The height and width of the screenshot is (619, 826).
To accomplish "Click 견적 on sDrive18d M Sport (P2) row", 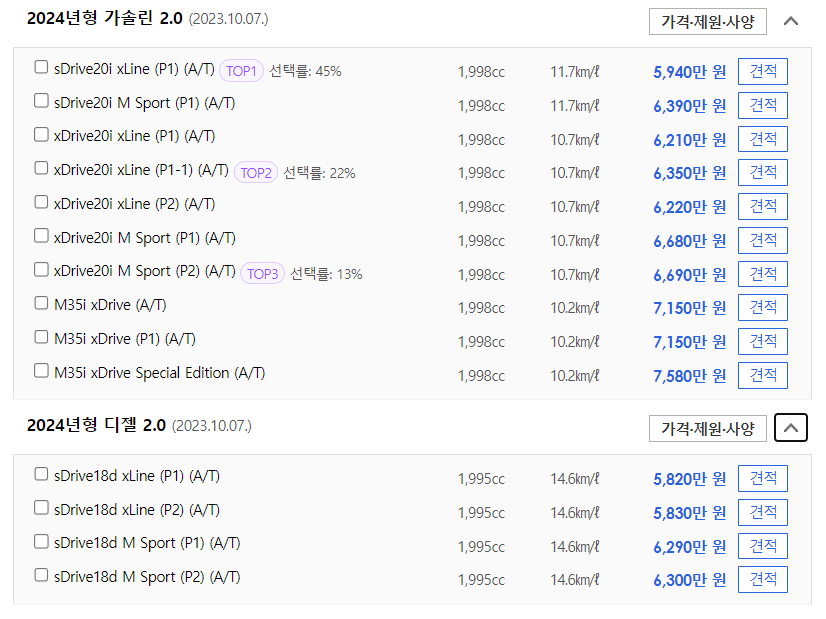I will coord(763,579).
